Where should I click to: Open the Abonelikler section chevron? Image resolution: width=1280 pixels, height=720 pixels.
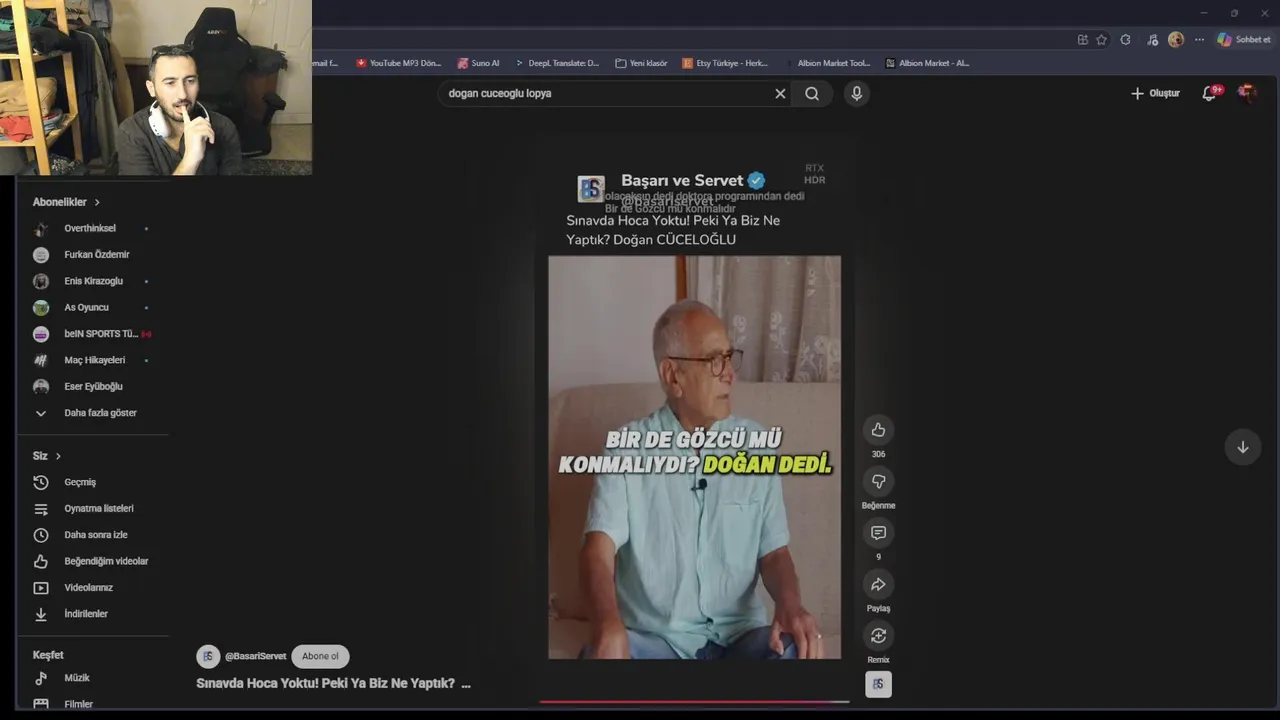coord(97,202)
